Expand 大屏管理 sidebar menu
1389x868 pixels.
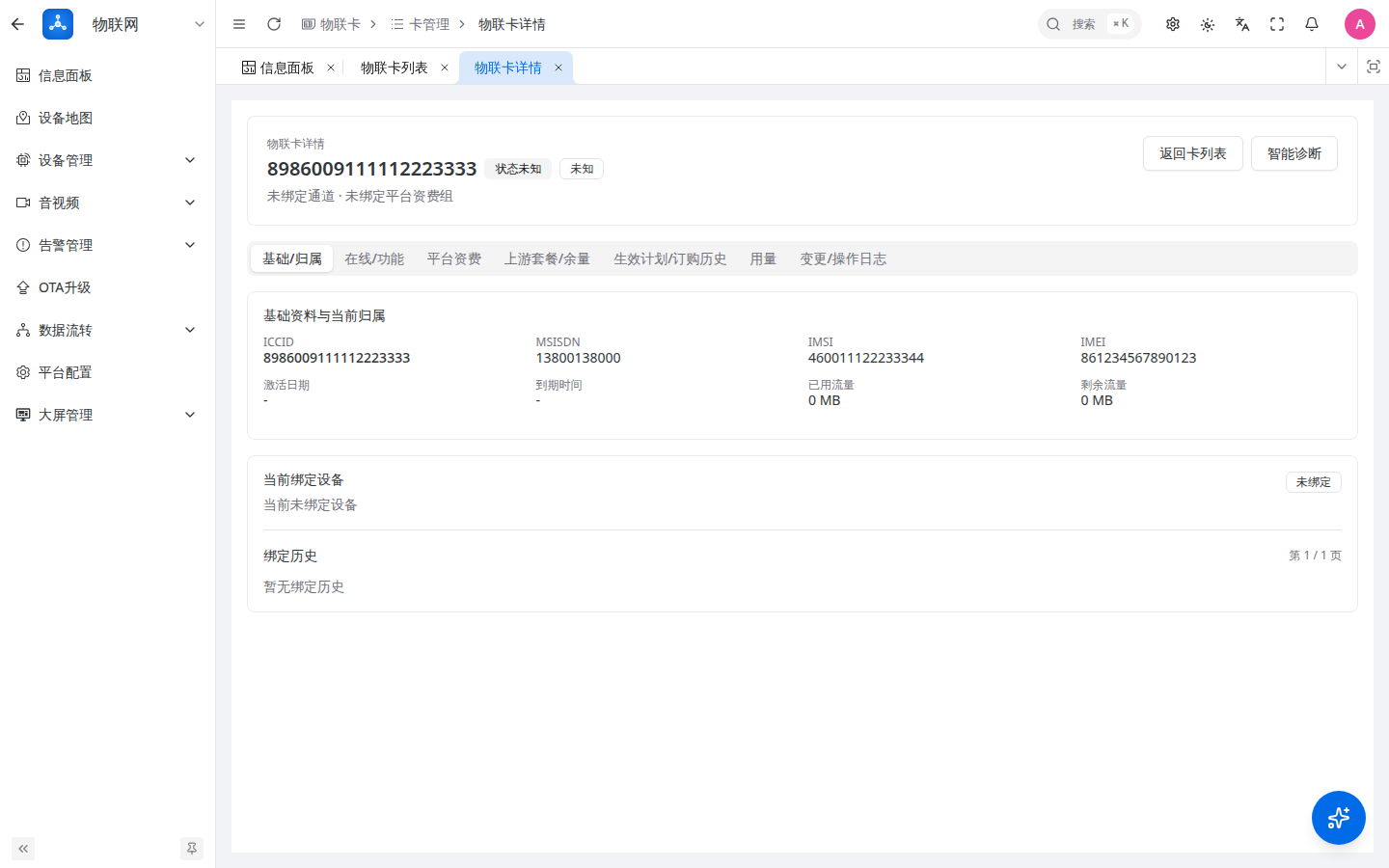point(108,415)
